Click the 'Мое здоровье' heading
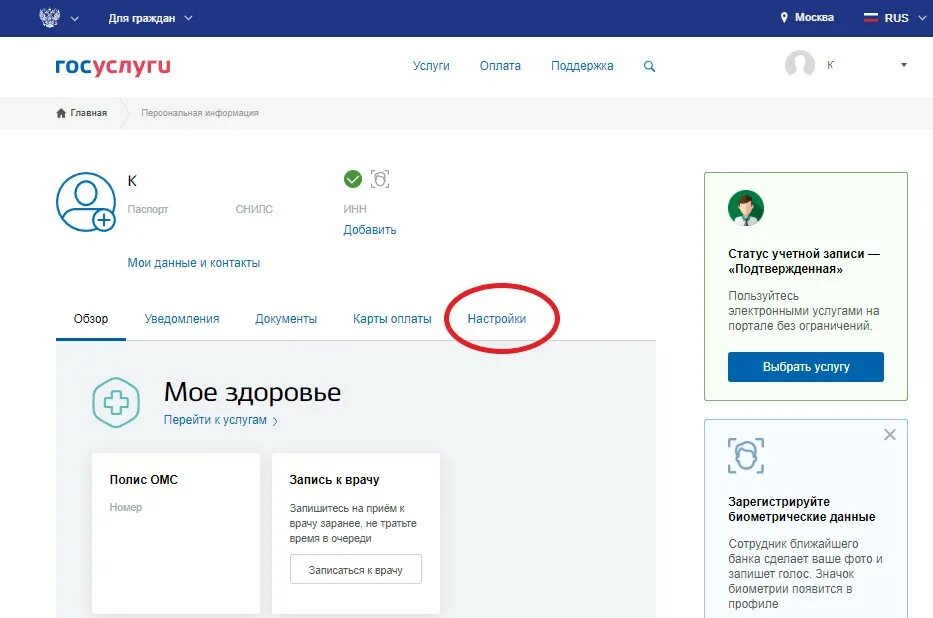 coord(252,393)
